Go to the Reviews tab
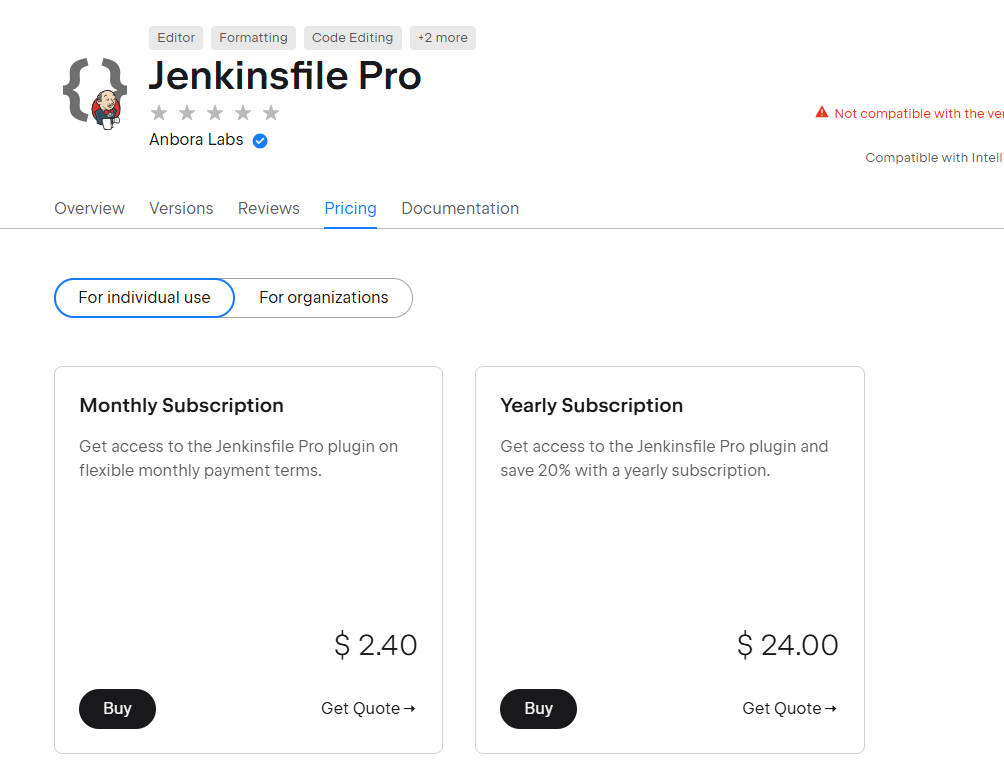This screenshot has width=1004, height=783. [269, 209]
